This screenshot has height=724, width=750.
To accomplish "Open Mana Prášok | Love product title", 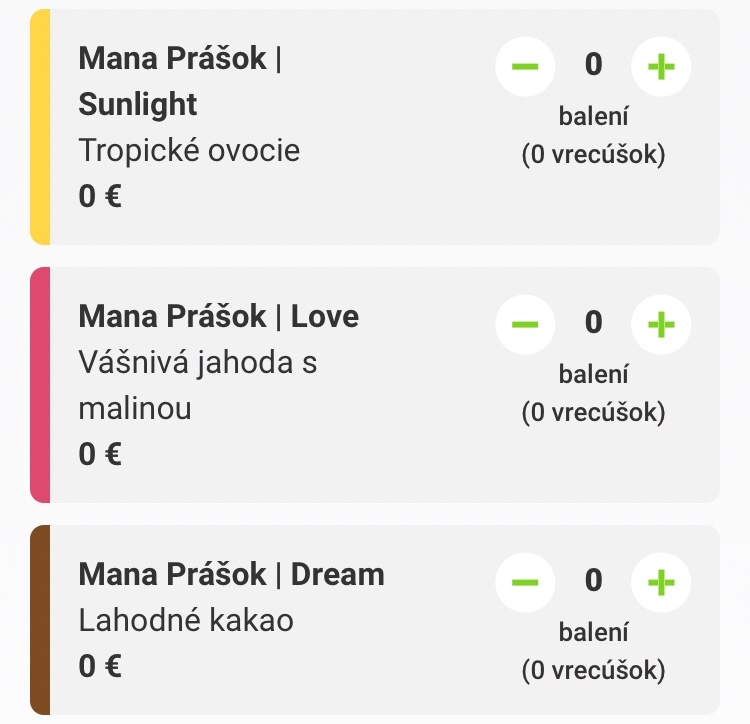I will (218, 316).
